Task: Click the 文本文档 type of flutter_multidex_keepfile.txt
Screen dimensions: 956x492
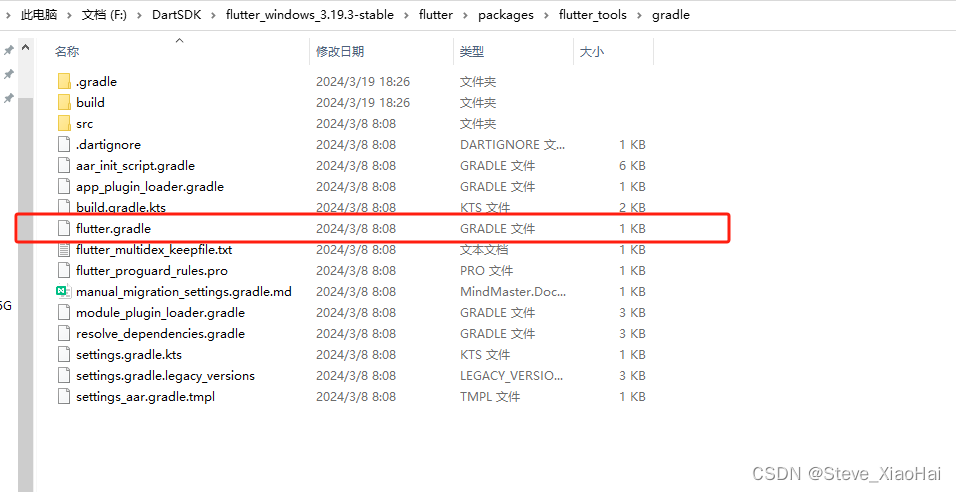Action: 484,249
